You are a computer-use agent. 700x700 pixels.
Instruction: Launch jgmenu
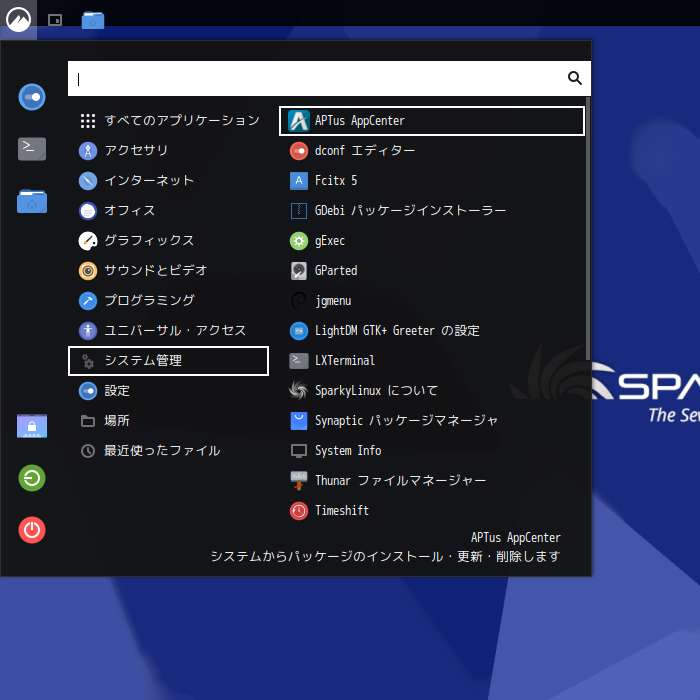point(432,300)
